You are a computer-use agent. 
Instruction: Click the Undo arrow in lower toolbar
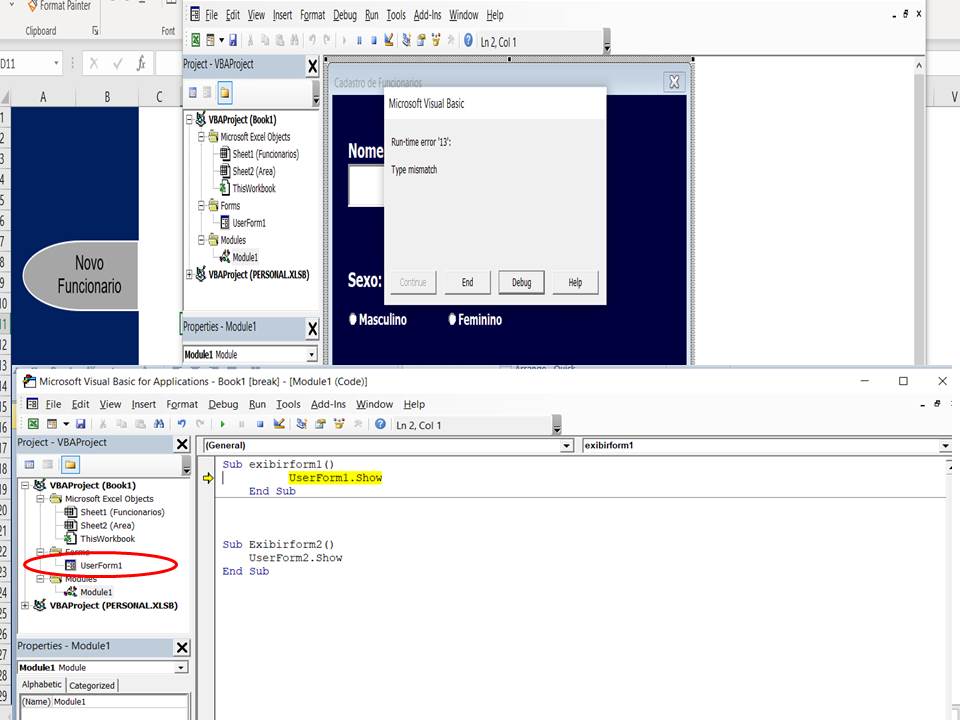click(x=182, y=424)
